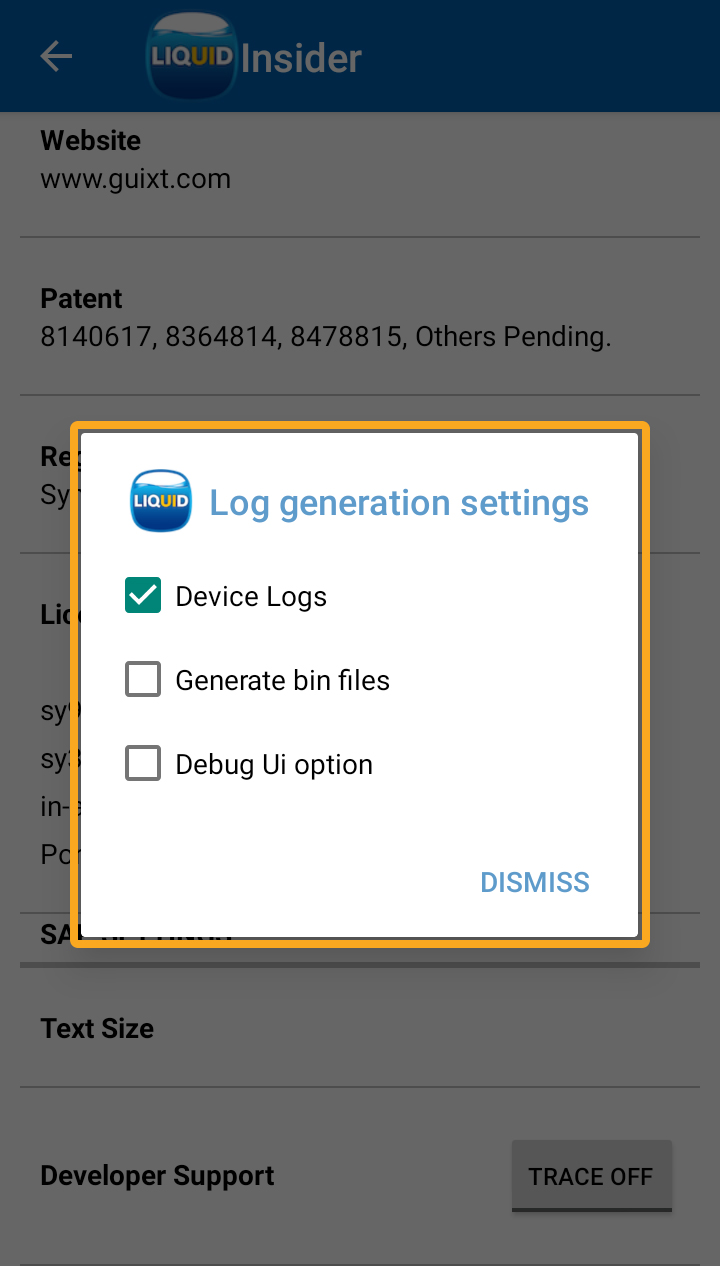This screenshot has width=720, height=1266.
Task: Tick the Debug Ui option checkbox
Action: tap(143, 764)
